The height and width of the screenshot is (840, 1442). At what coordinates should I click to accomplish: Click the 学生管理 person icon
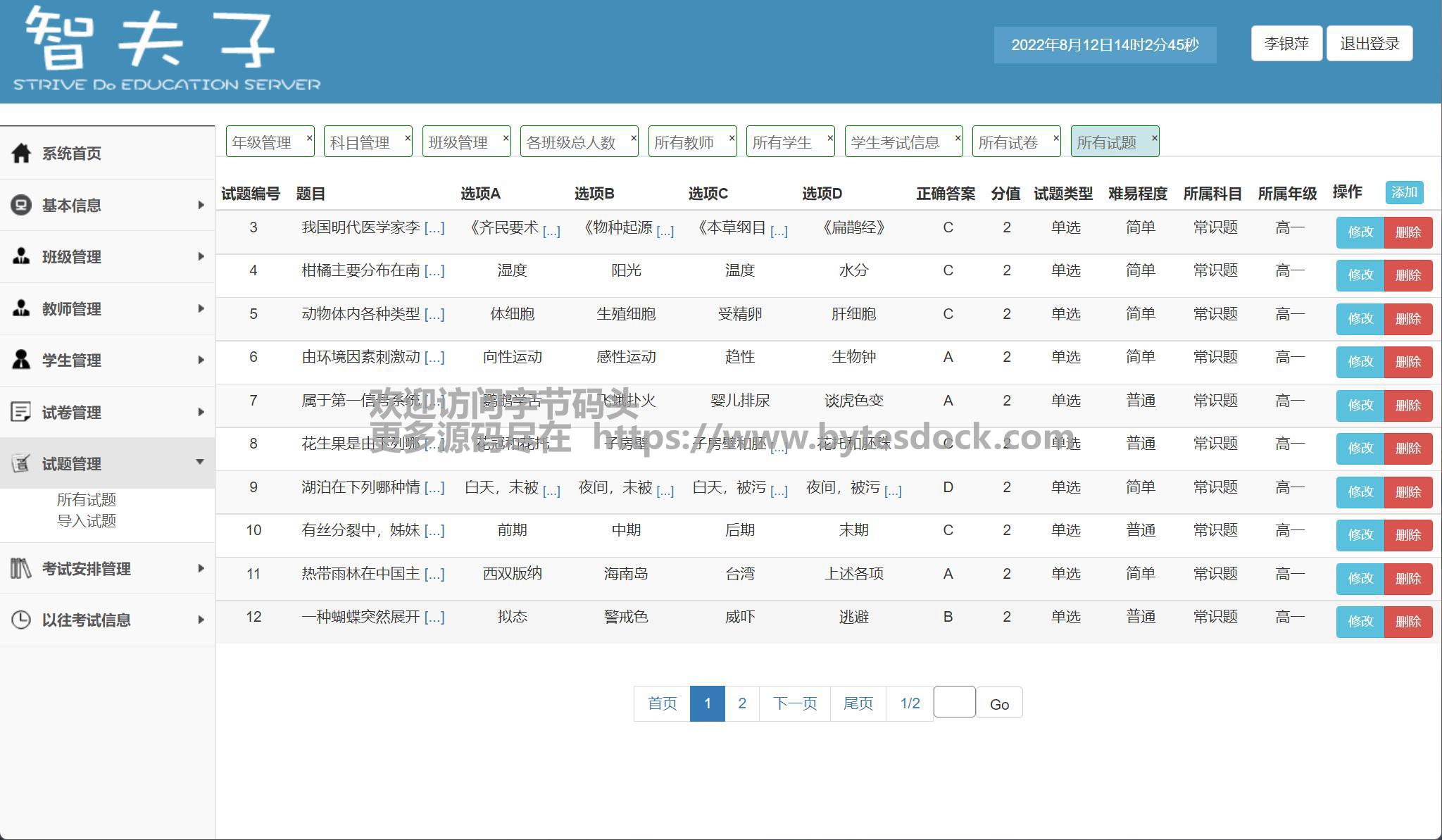[21, 360]
